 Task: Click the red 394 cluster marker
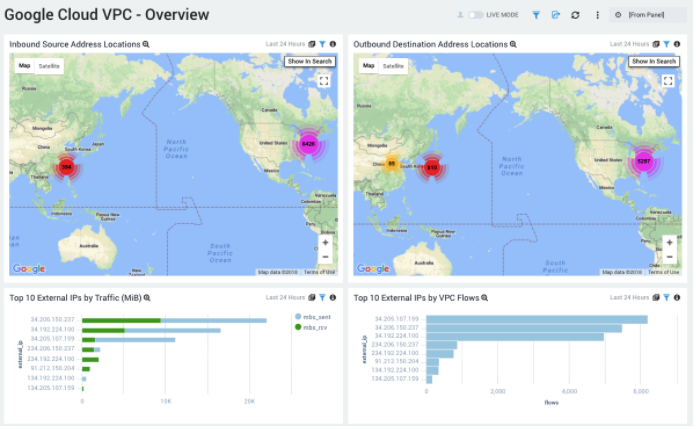67,167
